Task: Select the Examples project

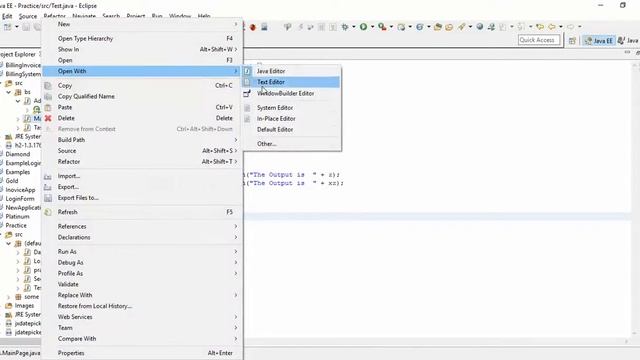Action: [x=18, y=172]
